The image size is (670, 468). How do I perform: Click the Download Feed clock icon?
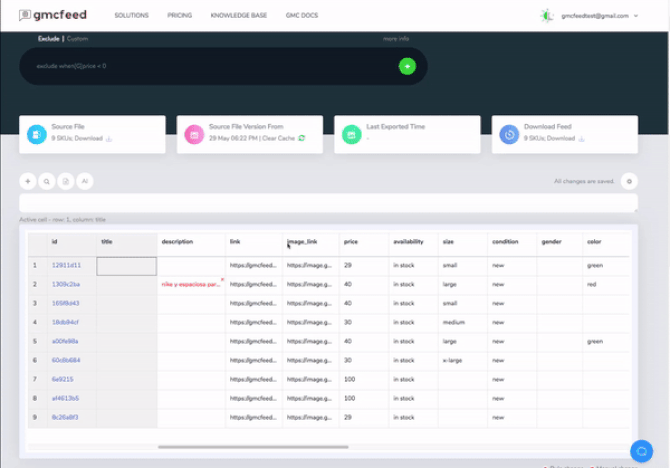(x=509, y=134)
